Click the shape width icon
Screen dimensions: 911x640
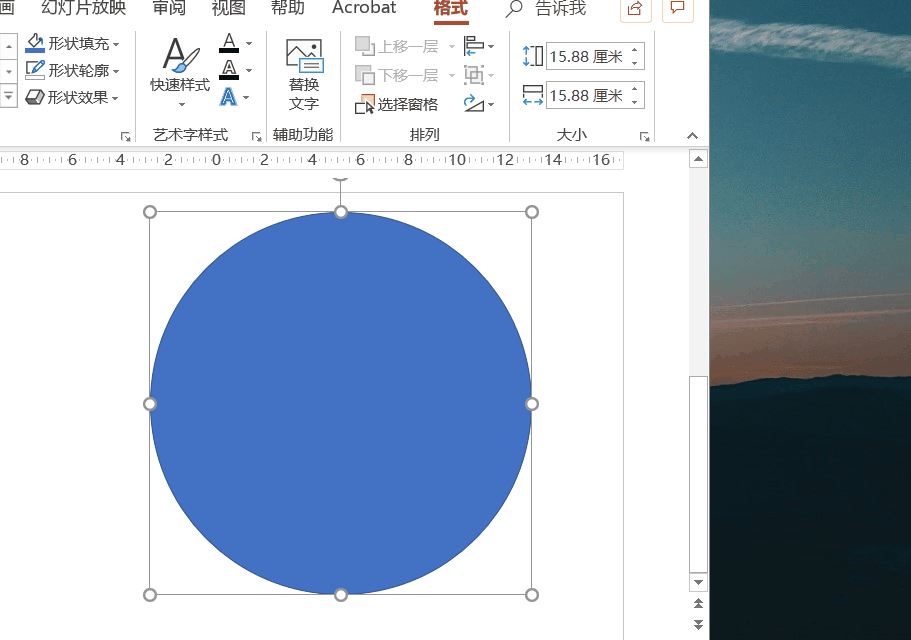[533, 95]
